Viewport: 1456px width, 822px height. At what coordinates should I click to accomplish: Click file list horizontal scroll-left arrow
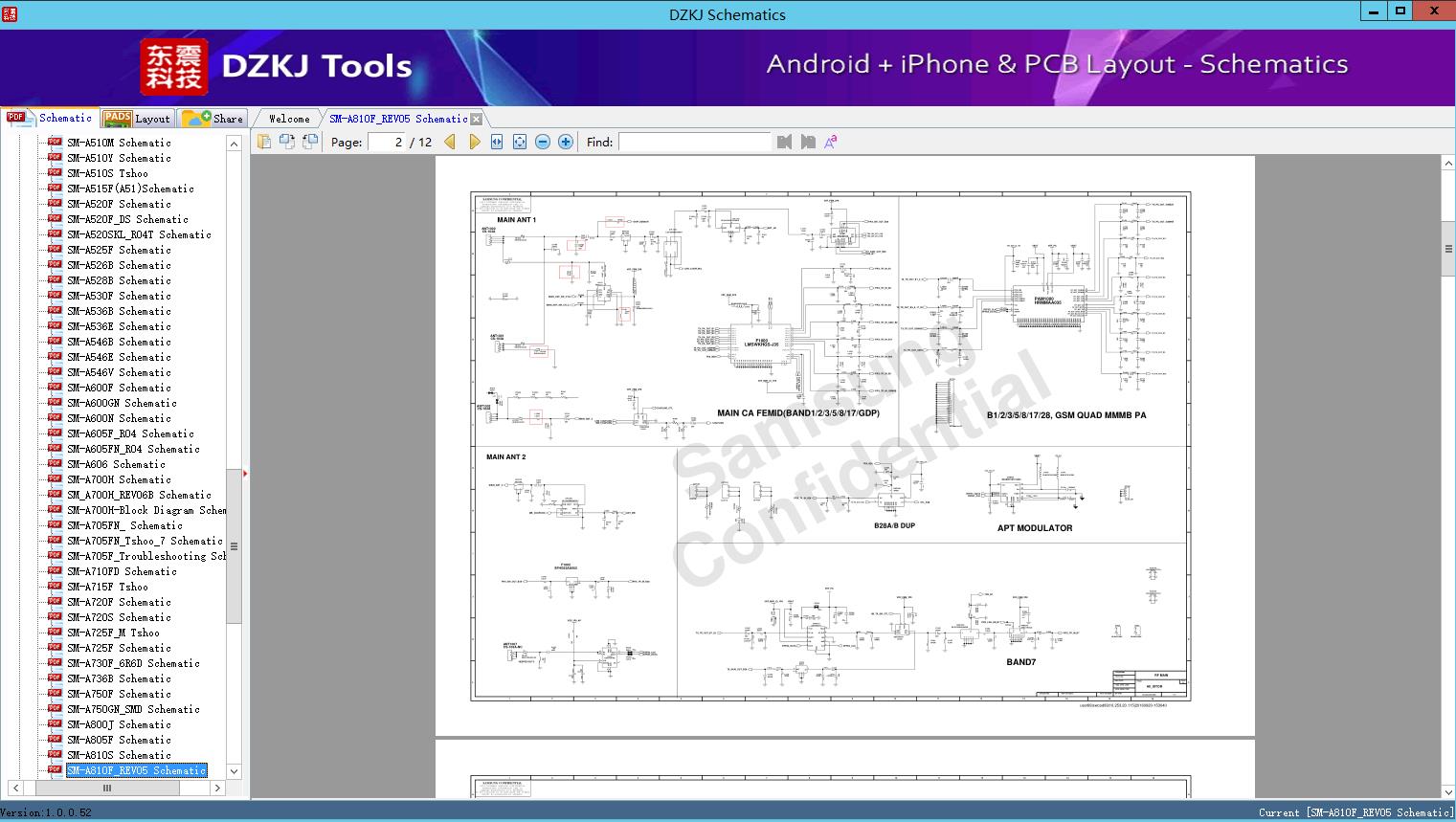pos(13,789)
